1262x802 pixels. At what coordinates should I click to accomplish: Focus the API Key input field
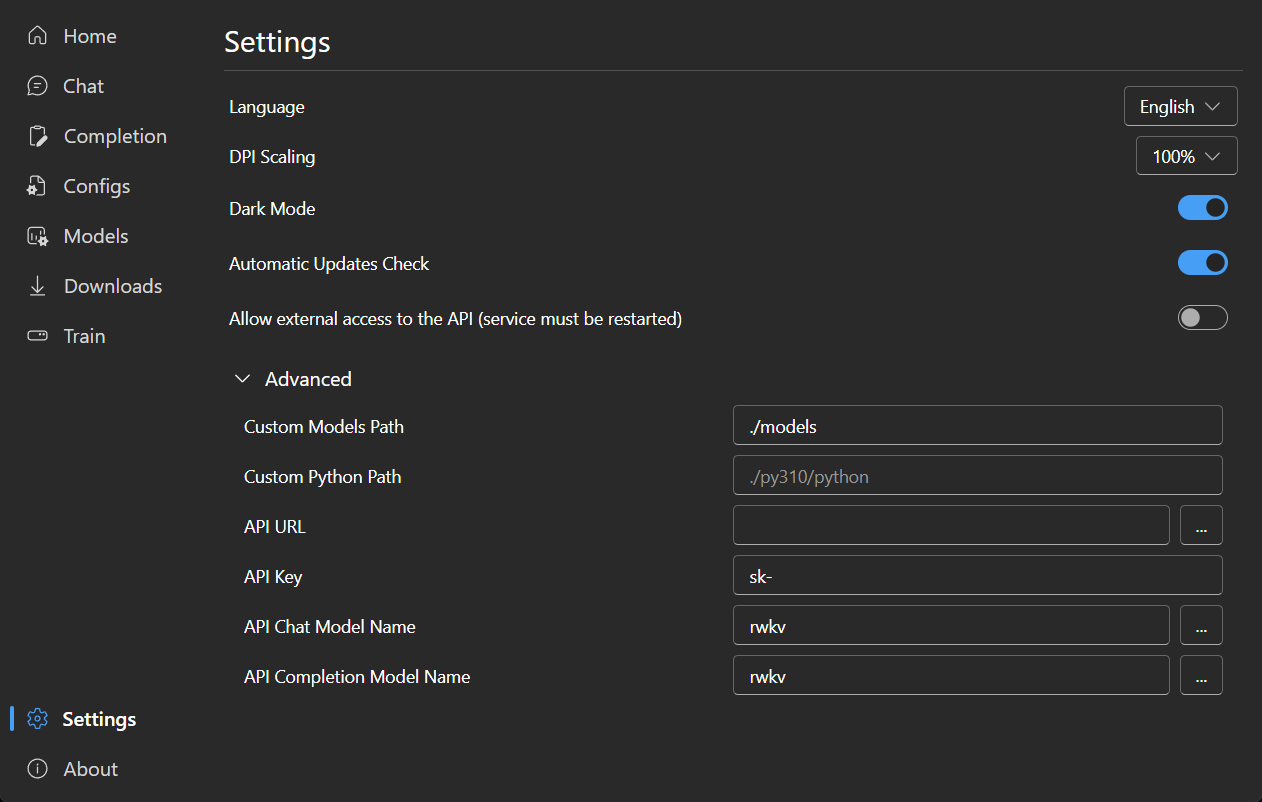tap(977, 575)
